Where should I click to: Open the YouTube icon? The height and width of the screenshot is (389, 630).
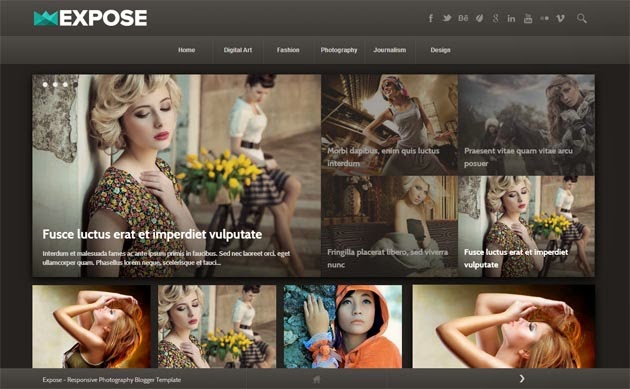coord(528,18)
